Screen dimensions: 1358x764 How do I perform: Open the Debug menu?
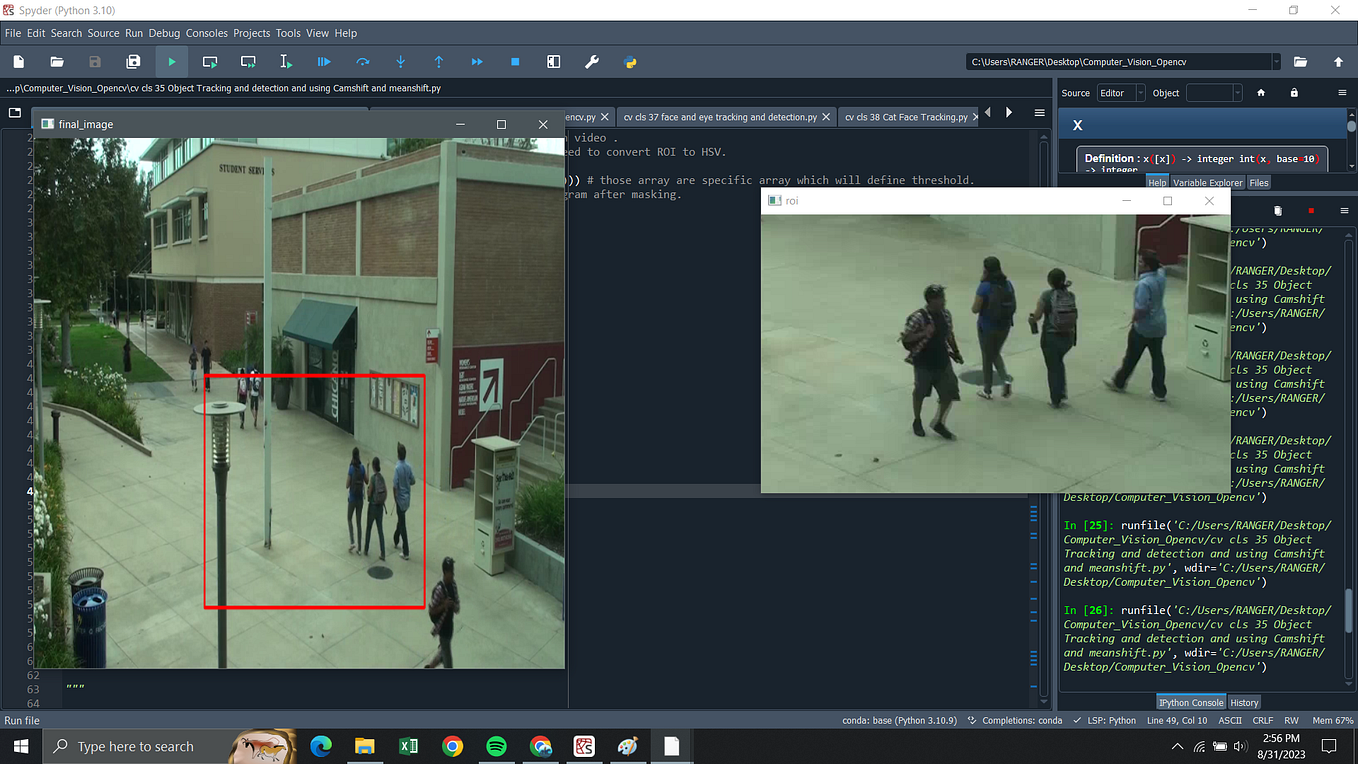click(x=164, y=33)
